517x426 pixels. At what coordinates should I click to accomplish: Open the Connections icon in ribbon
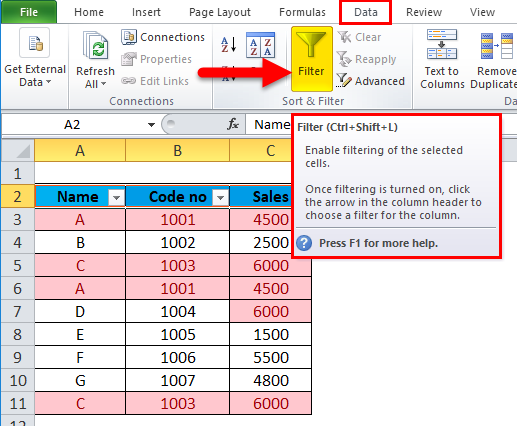[x=129, y=37]
